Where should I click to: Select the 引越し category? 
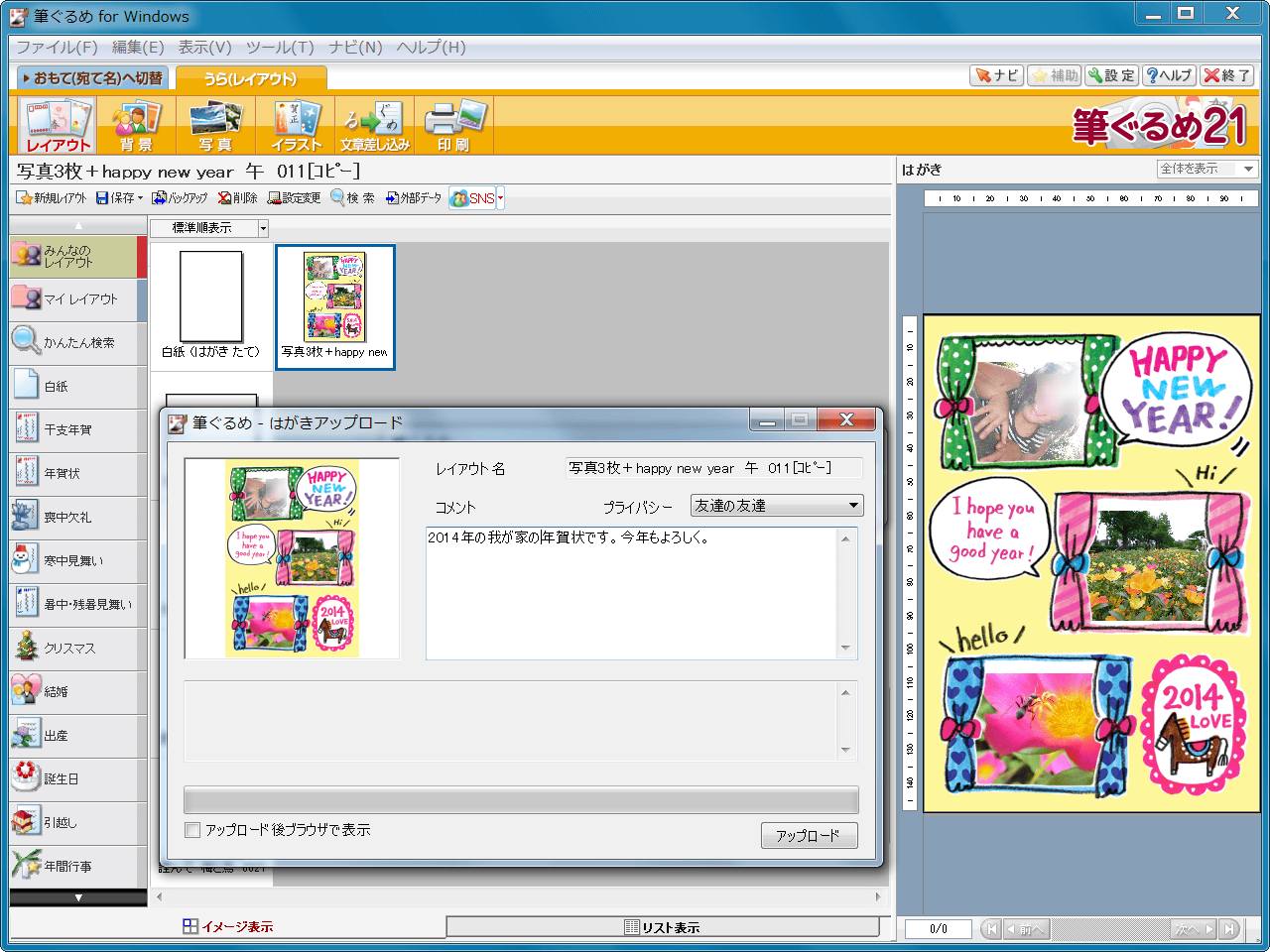click(x=78, y=823)
